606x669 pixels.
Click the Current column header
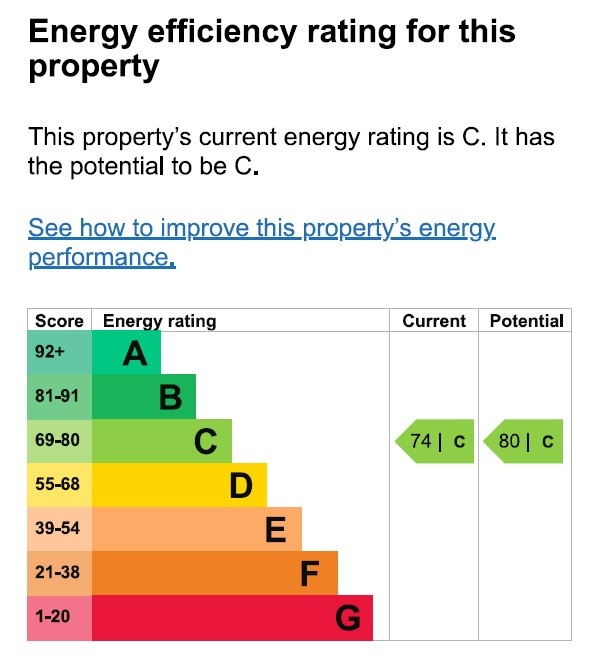pos(434,321)
